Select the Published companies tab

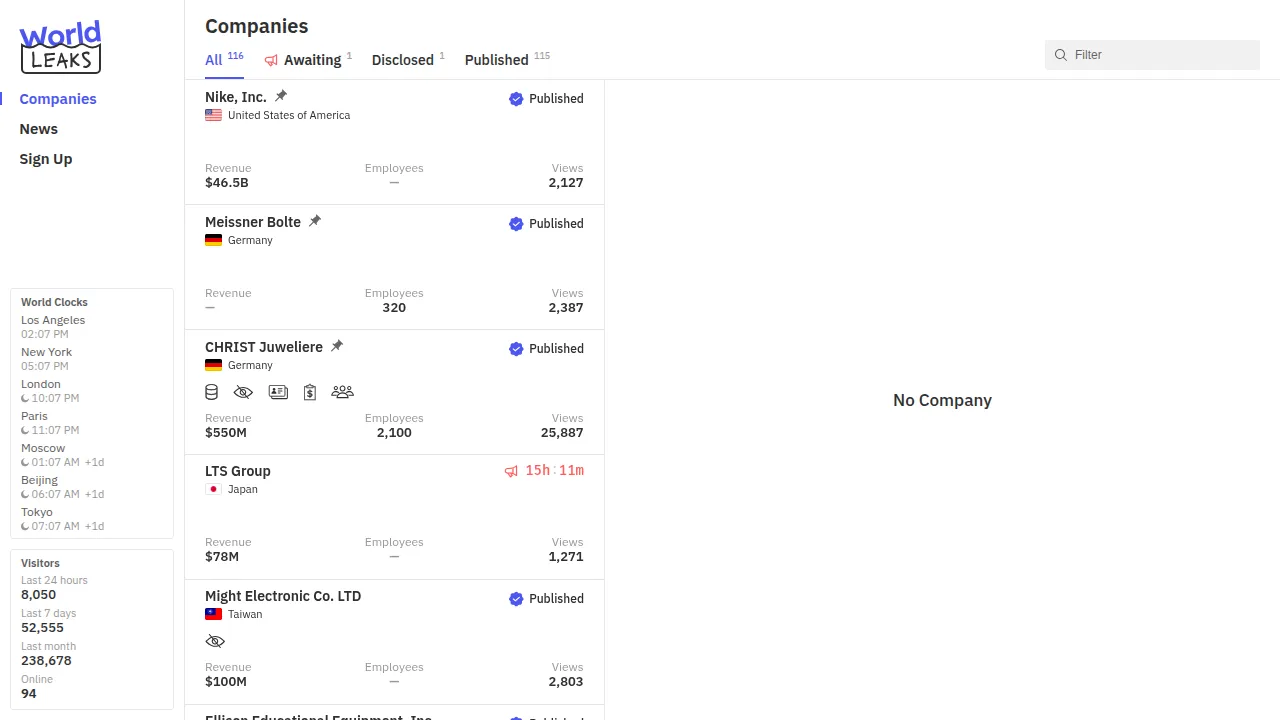[x=496, y=60]
